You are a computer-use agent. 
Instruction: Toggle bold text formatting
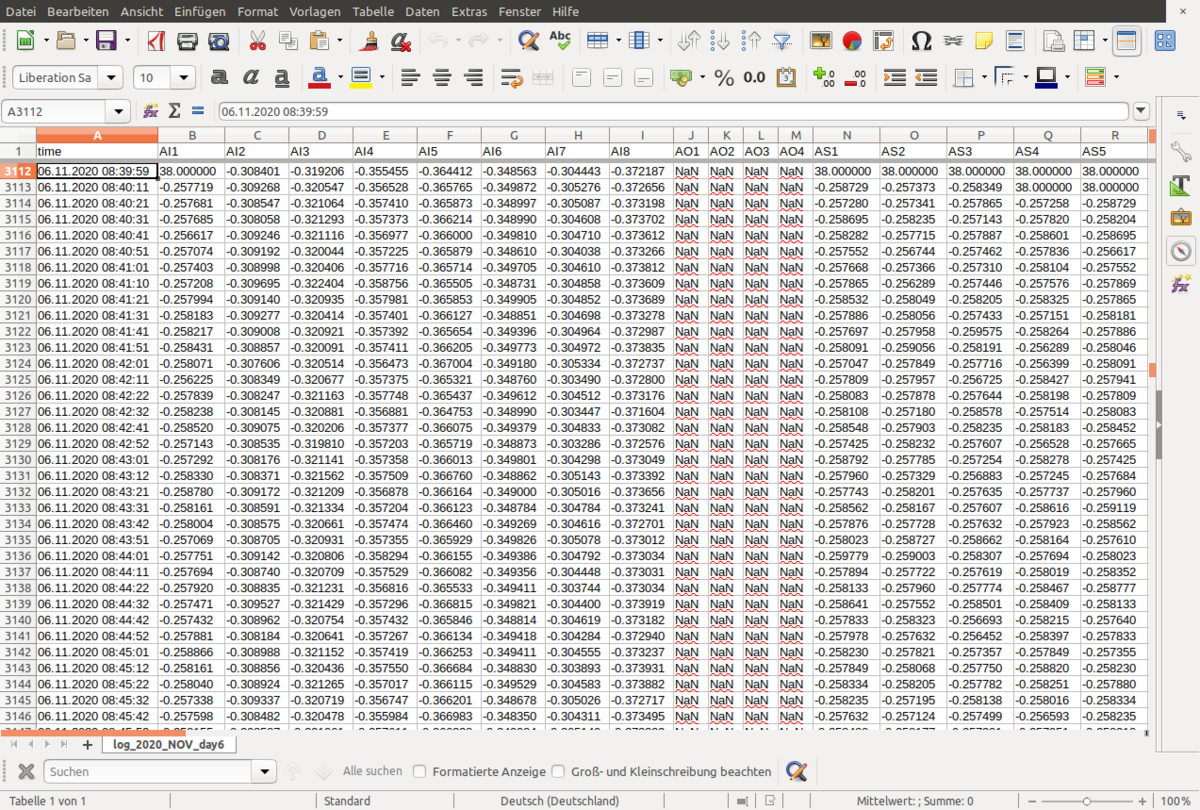click(219, 77)
